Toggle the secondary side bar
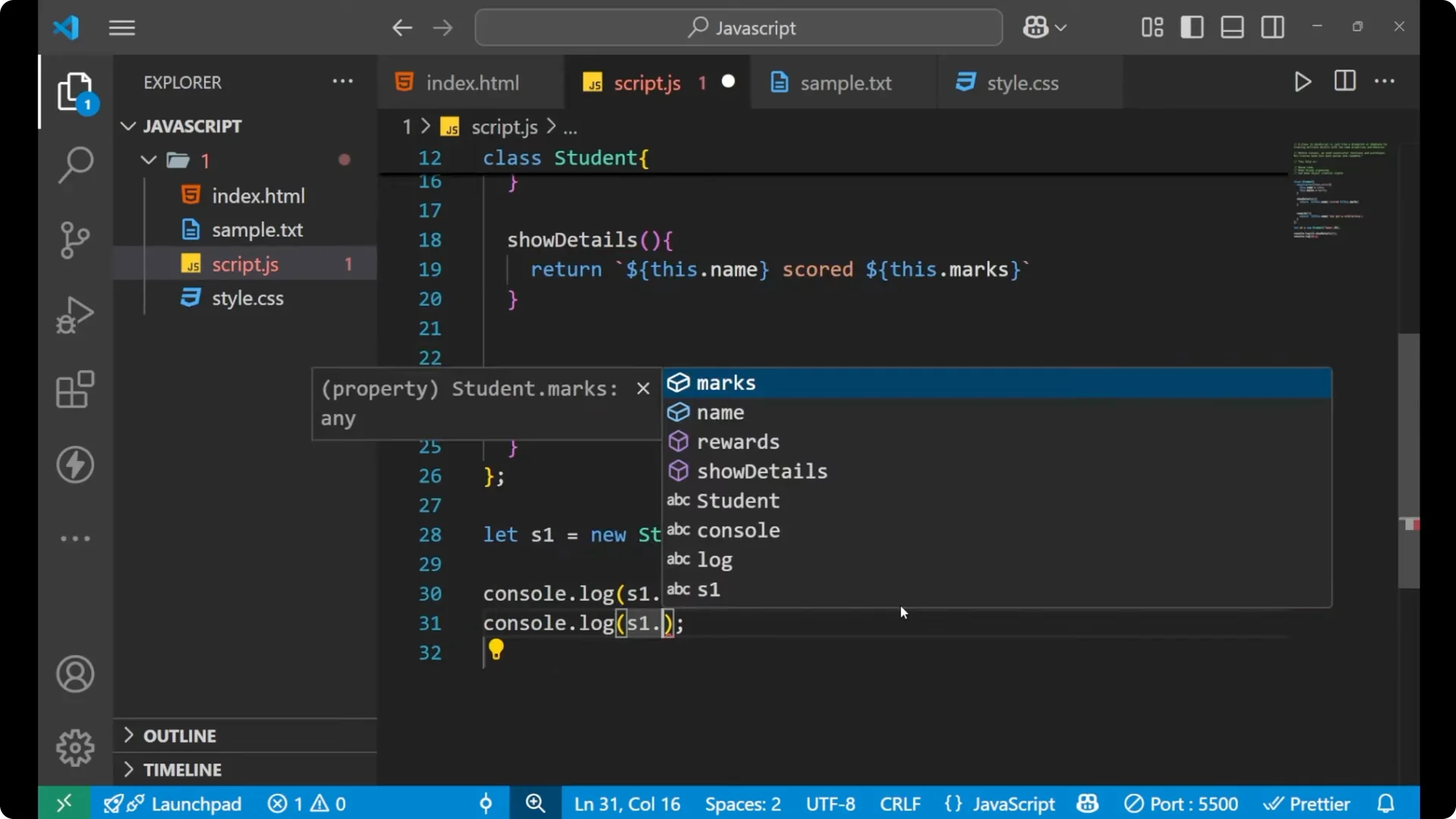1456x819 pixels. click(x=1272, y=27)
